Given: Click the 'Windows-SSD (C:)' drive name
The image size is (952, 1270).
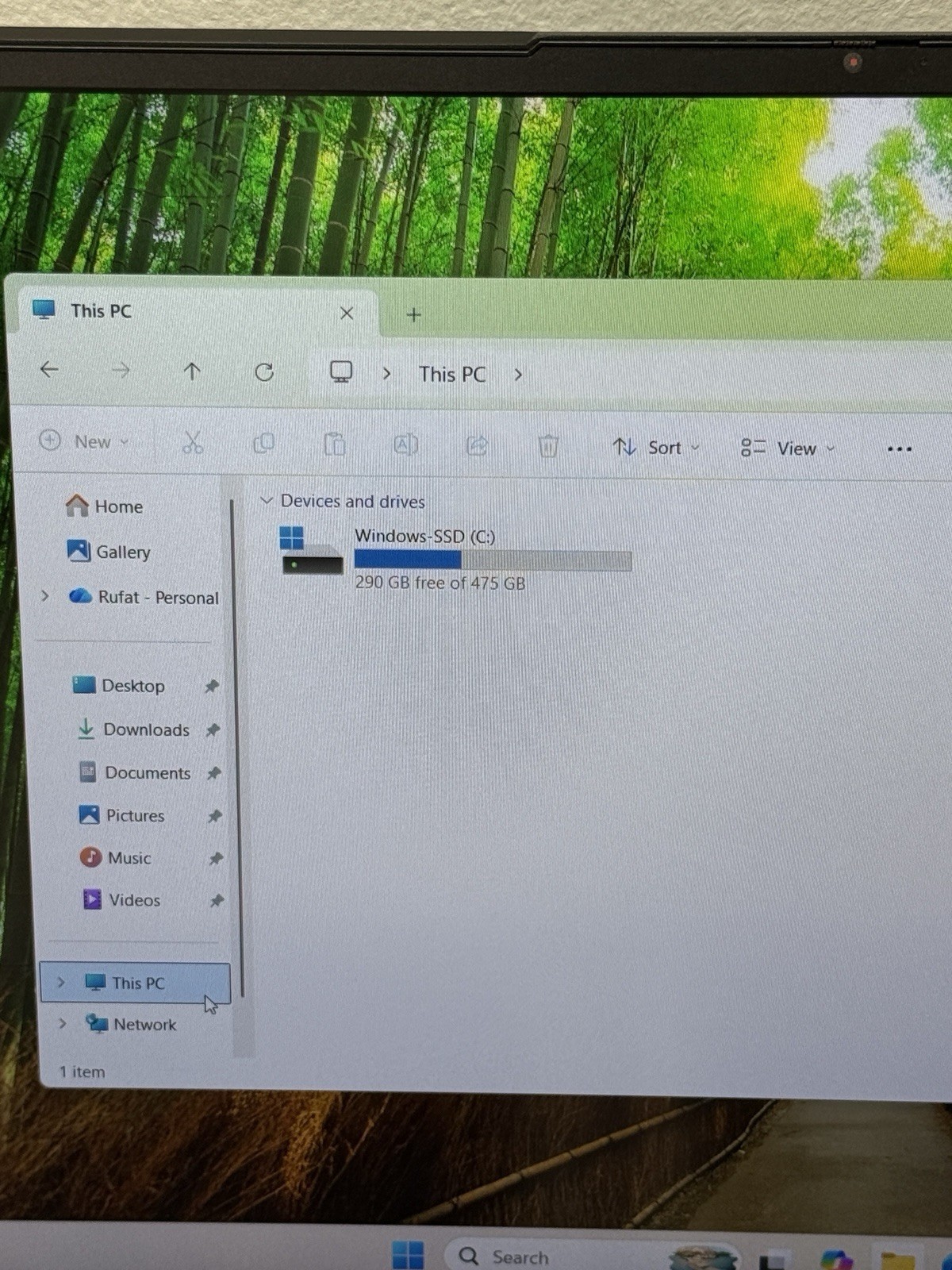Looking at the screenshot, I should (x=424, y=537).
